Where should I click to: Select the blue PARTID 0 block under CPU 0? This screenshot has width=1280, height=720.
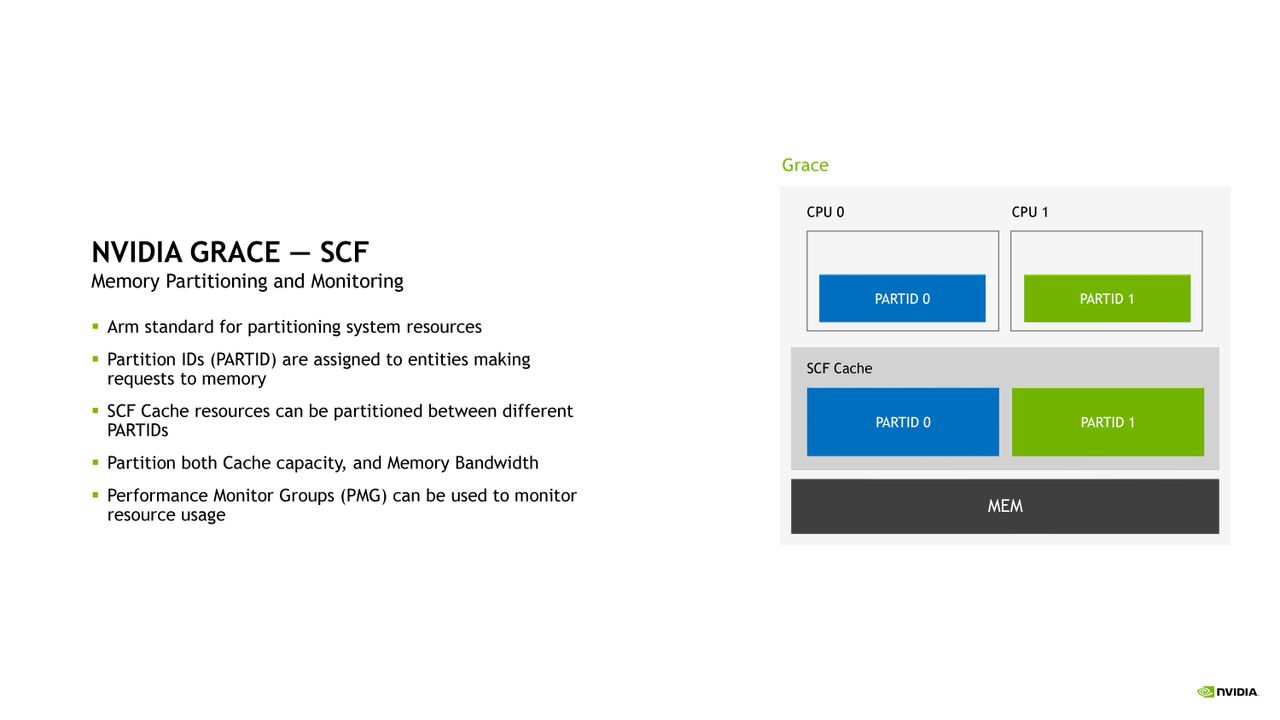902,298
